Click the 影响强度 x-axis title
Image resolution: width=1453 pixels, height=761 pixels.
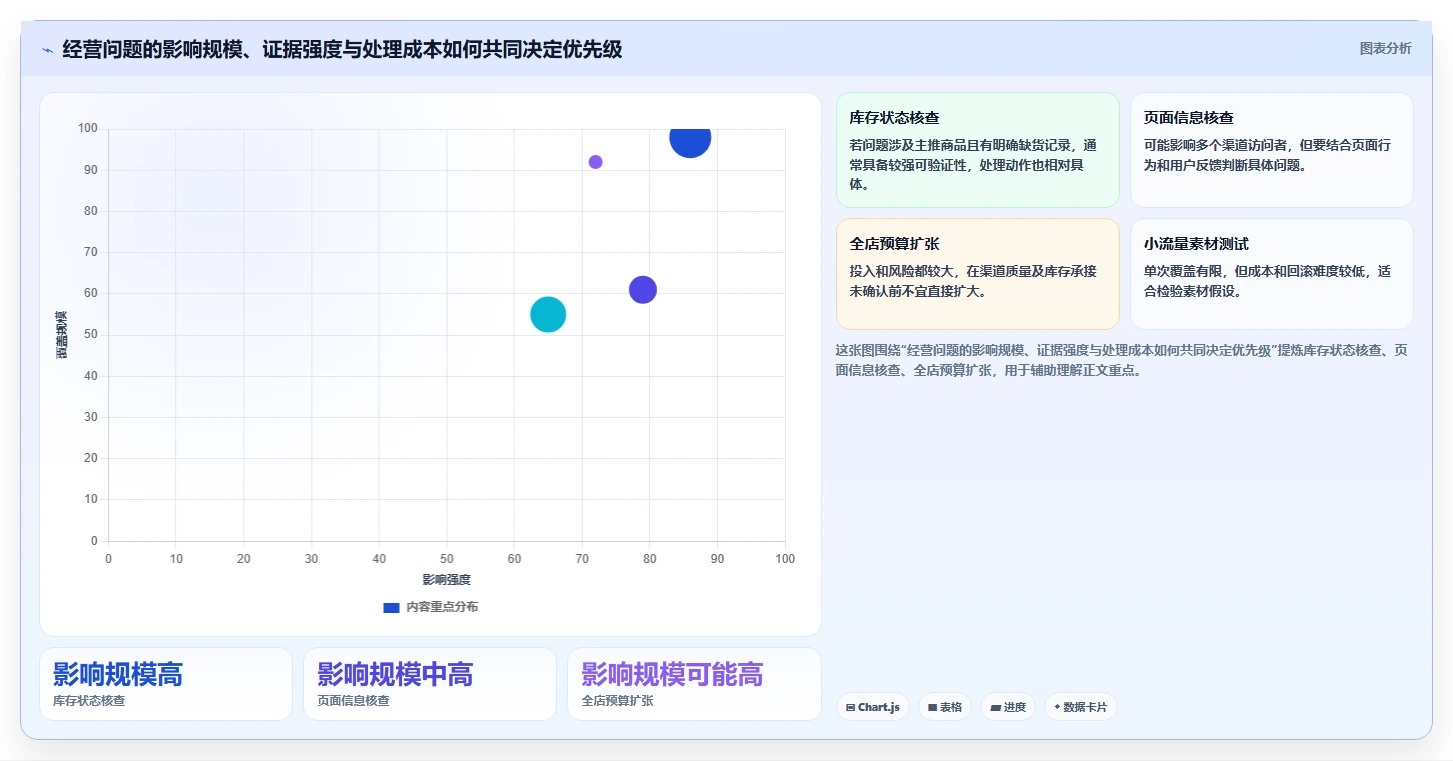click(446, 580)
